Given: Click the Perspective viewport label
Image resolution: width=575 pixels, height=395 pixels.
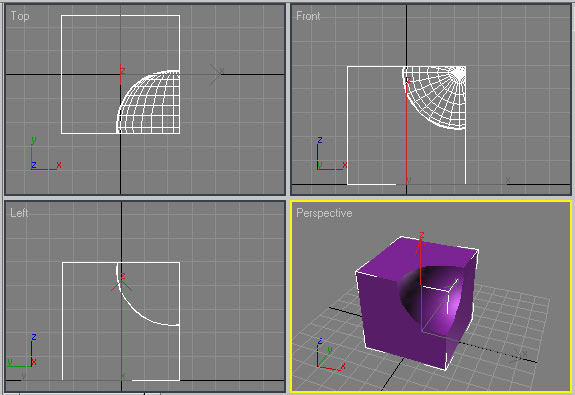Looking at the screenshot, I should click(324, 213).
